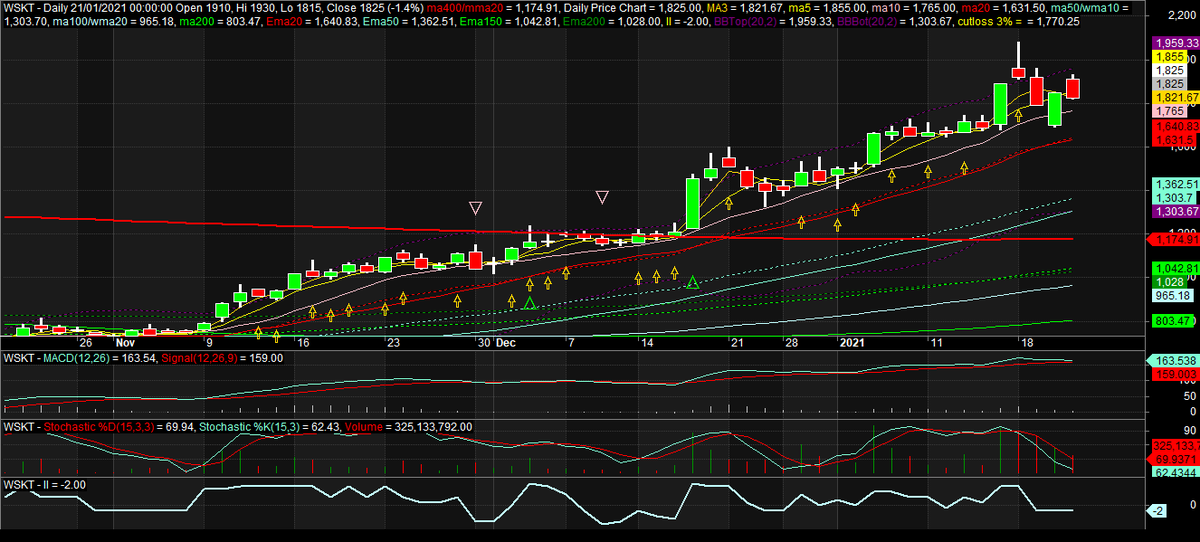Click the '14' date label on time axis
The width and height of the screenshot is (1200, 542).
647,342
